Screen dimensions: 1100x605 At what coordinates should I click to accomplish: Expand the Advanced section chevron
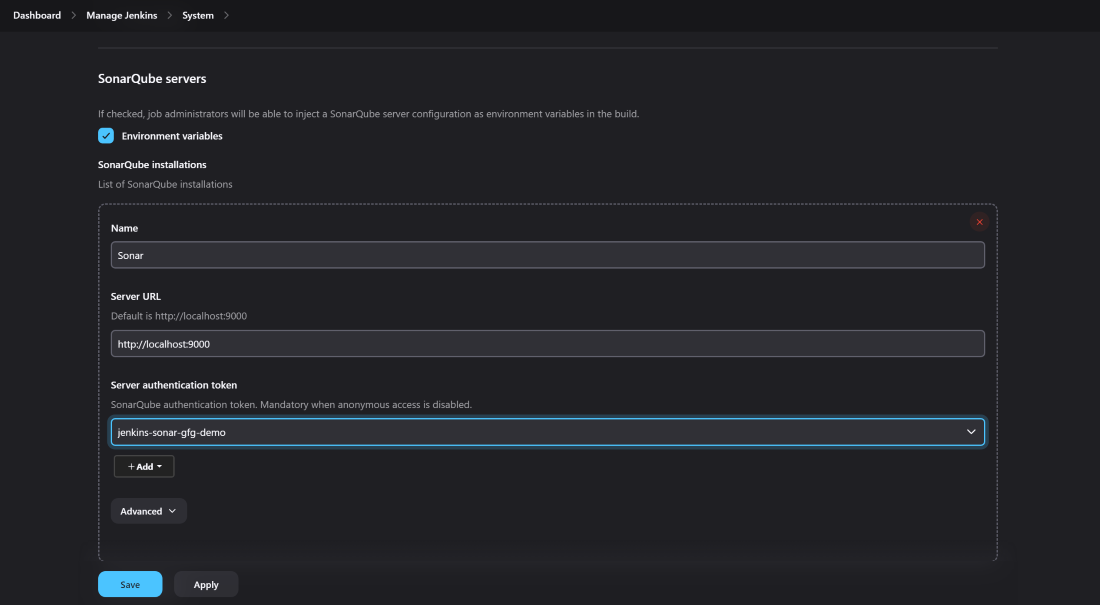coord(173,511)
